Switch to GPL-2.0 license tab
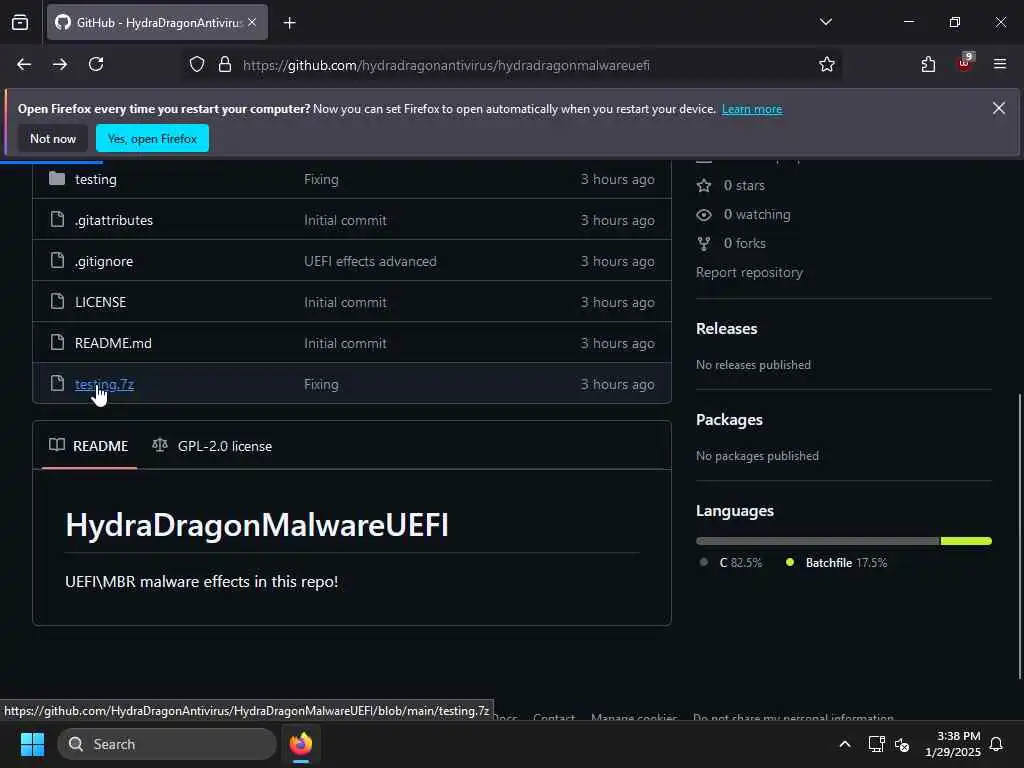The height and width of the screenshot is (768, 1024). [x=212, y=446]
